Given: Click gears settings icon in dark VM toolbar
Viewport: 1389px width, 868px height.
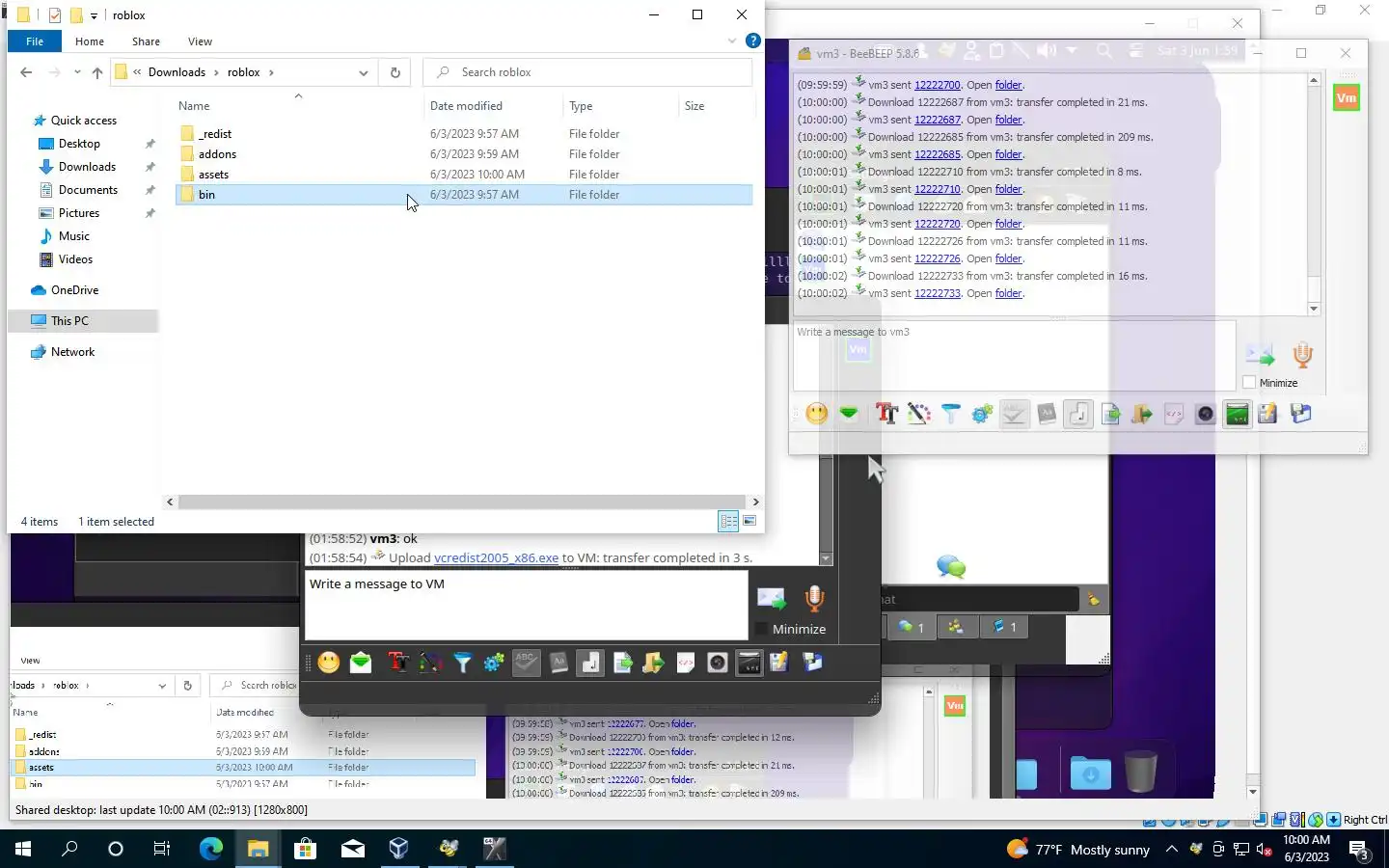Looking at the screenshot, I should [x=494, y=663].
